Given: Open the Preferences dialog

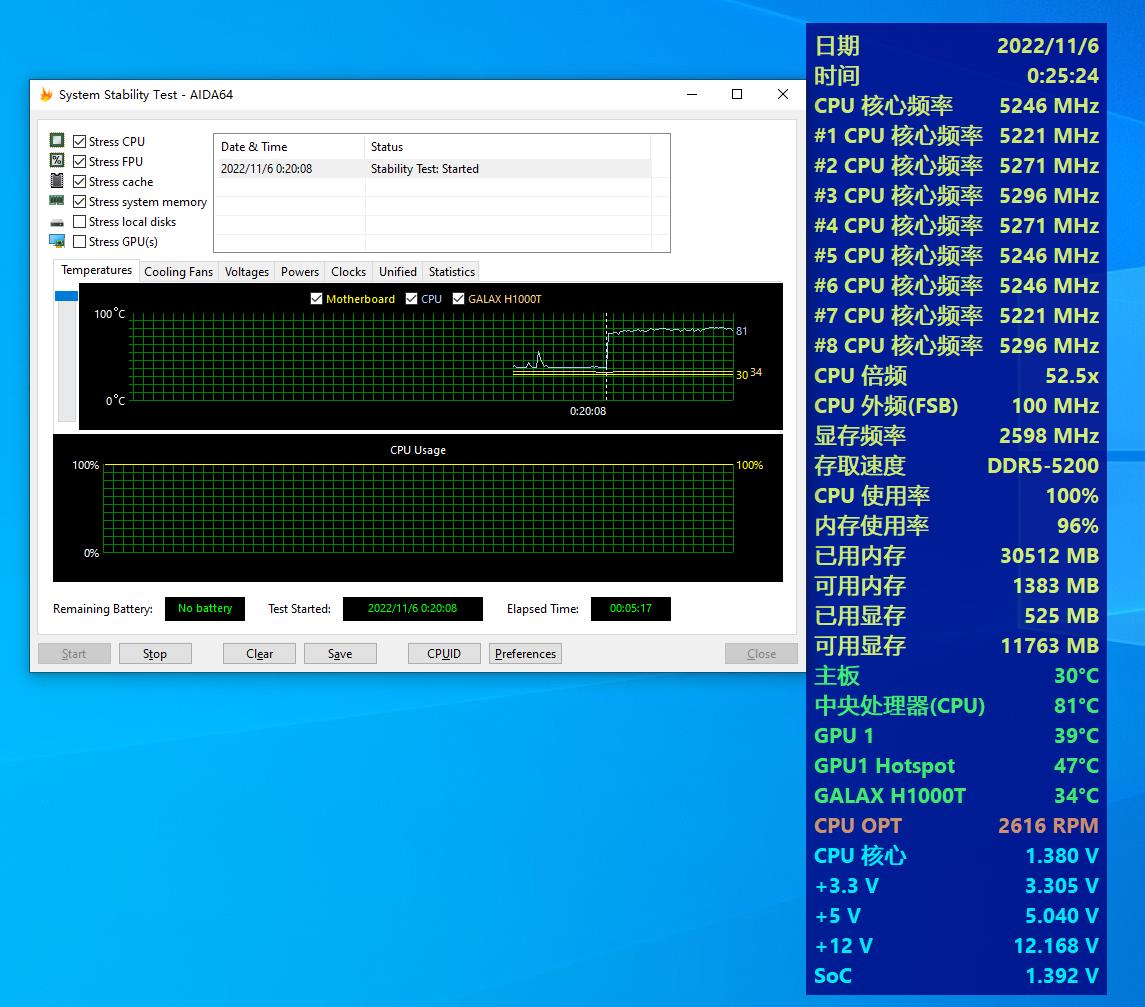Looking at the screenshot, I should point(525,654).
